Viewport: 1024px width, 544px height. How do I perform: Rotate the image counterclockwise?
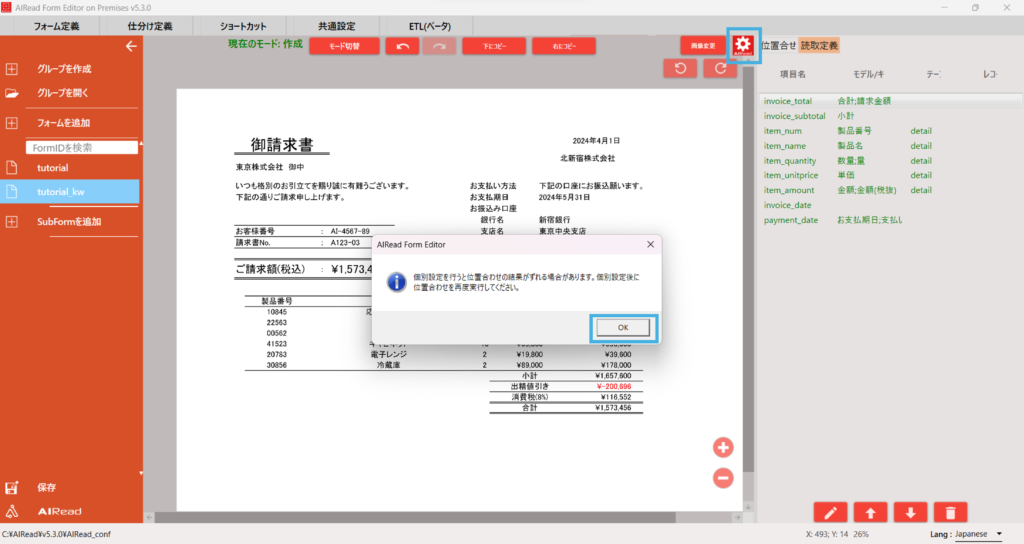681,68
